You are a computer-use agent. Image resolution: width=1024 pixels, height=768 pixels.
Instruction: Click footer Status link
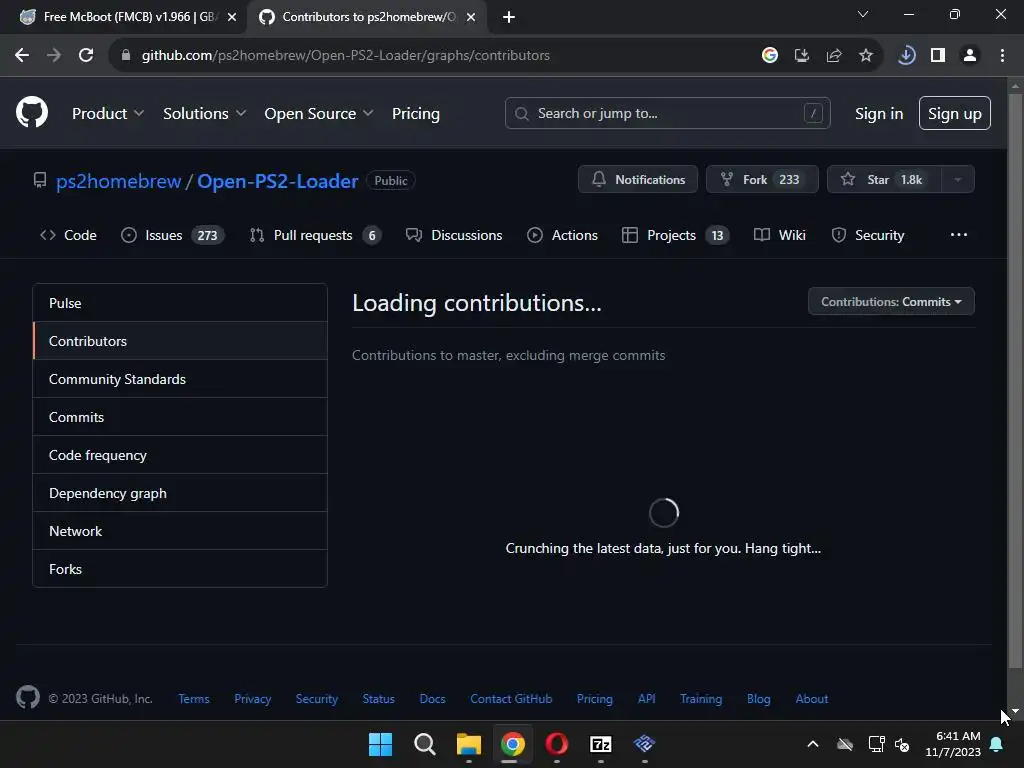coord(379,699)
